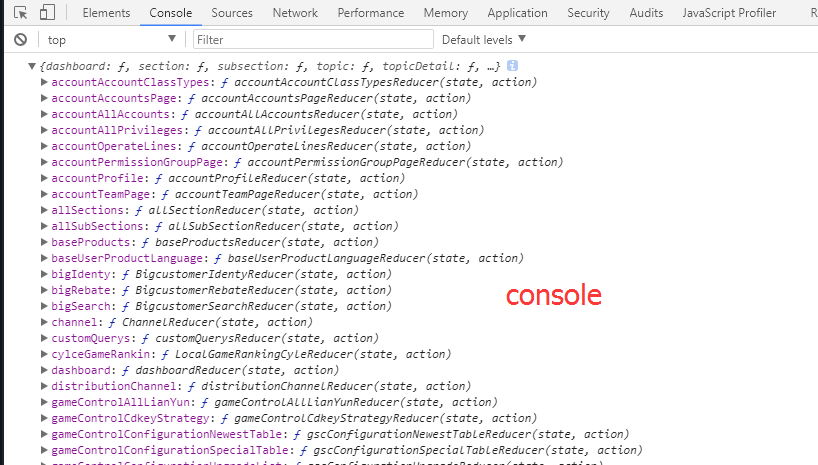Click the gameControlAllLianYunReducer function text

pos(356,402)
